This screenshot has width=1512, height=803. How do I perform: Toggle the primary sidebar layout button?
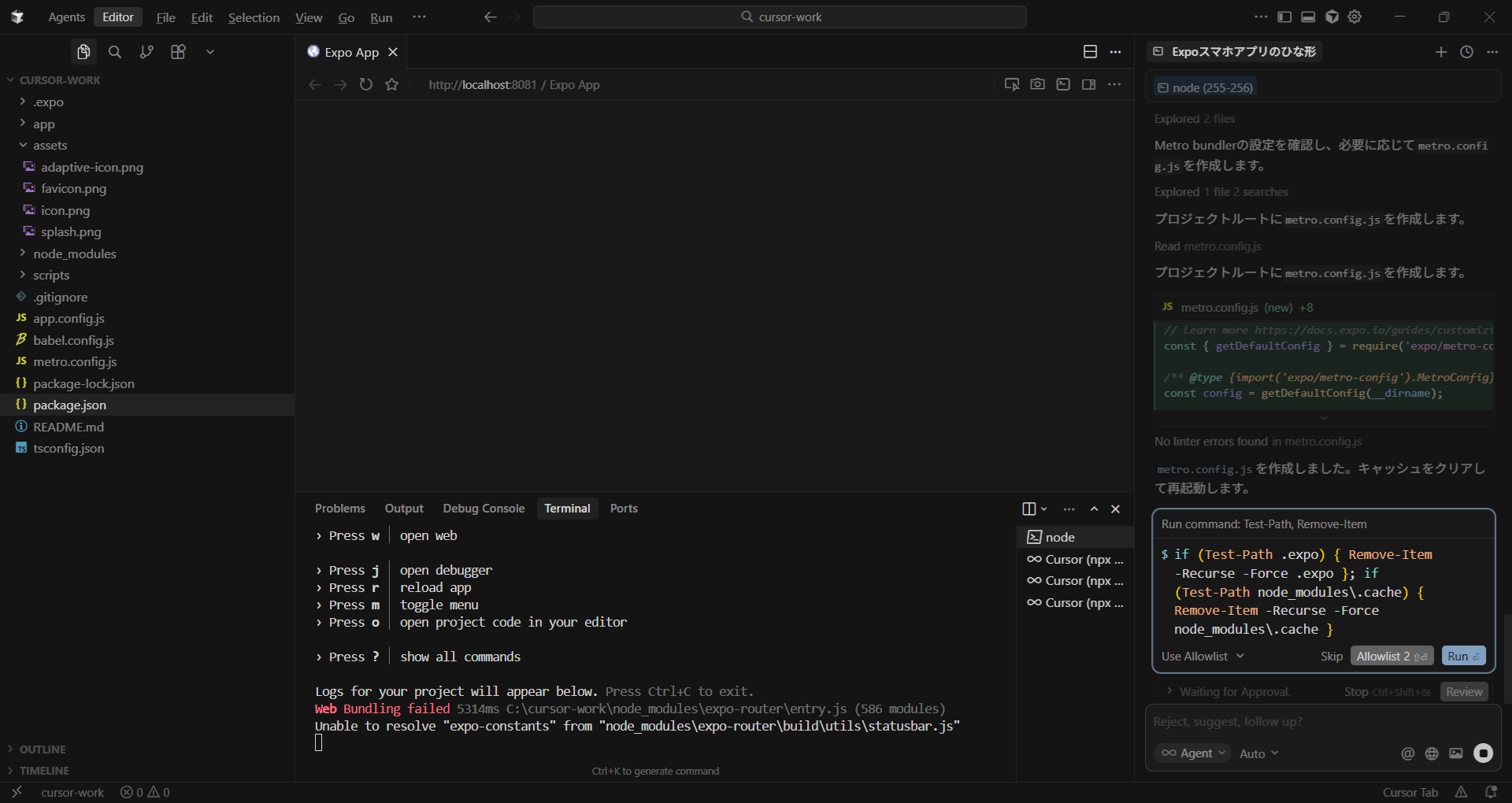[1284, 17]
